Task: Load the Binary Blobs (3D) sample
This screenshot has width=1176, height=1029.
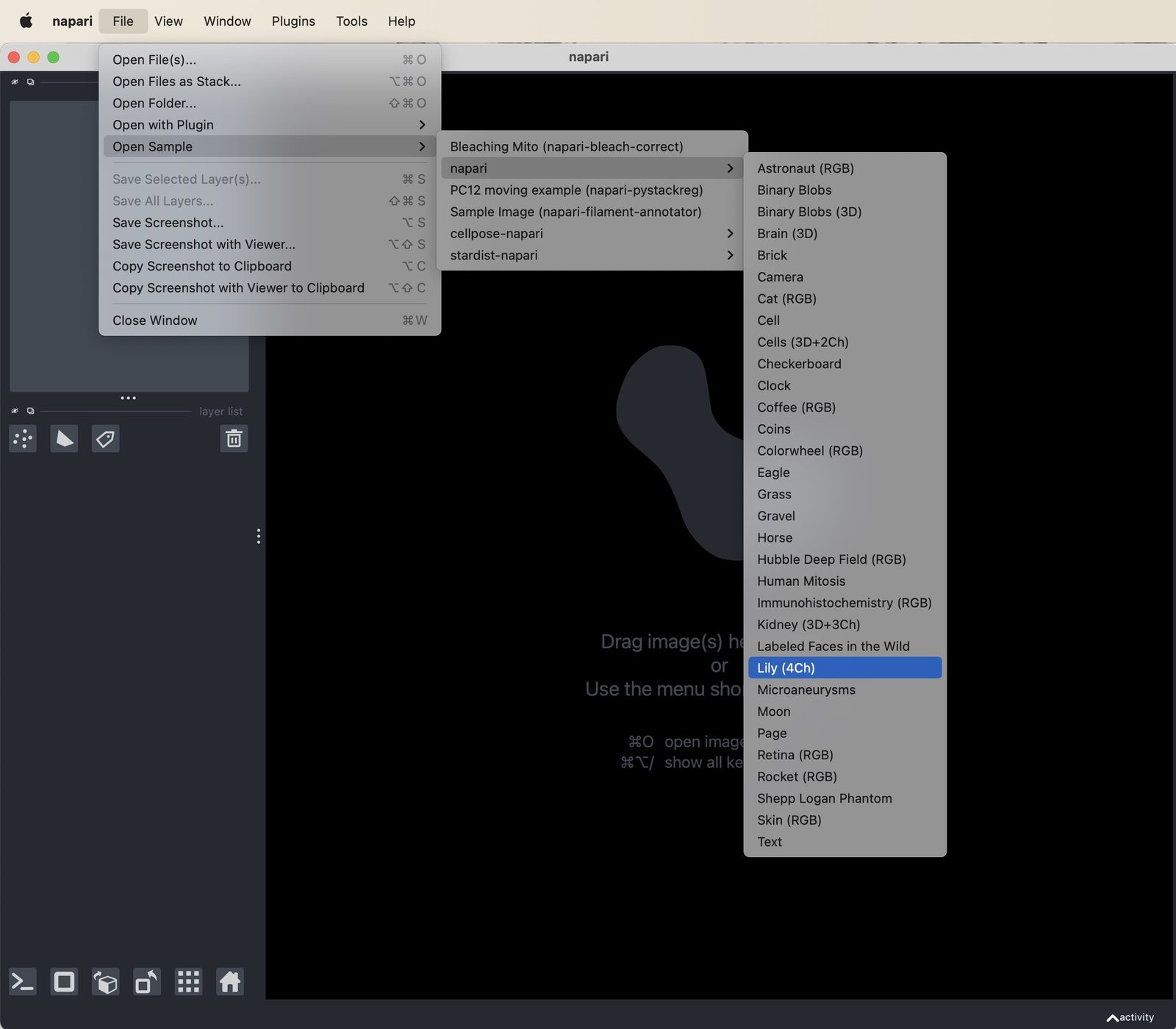Action: click(x=845, y=212)
